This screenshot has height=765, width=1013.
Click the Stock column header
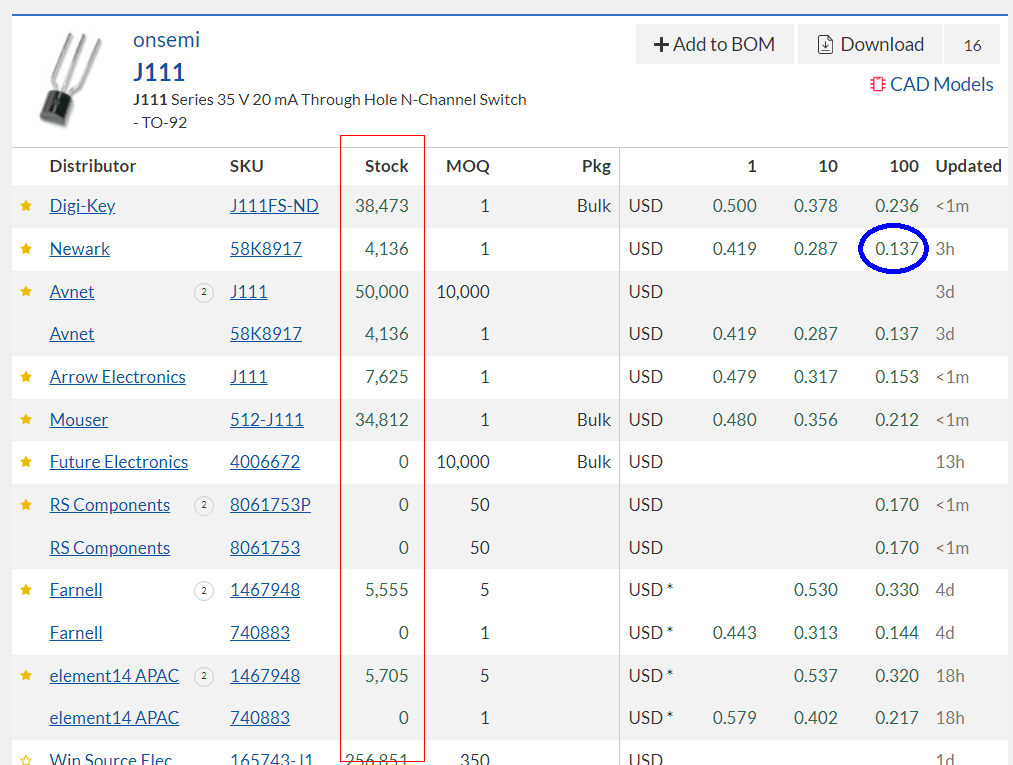click(386, 166)
